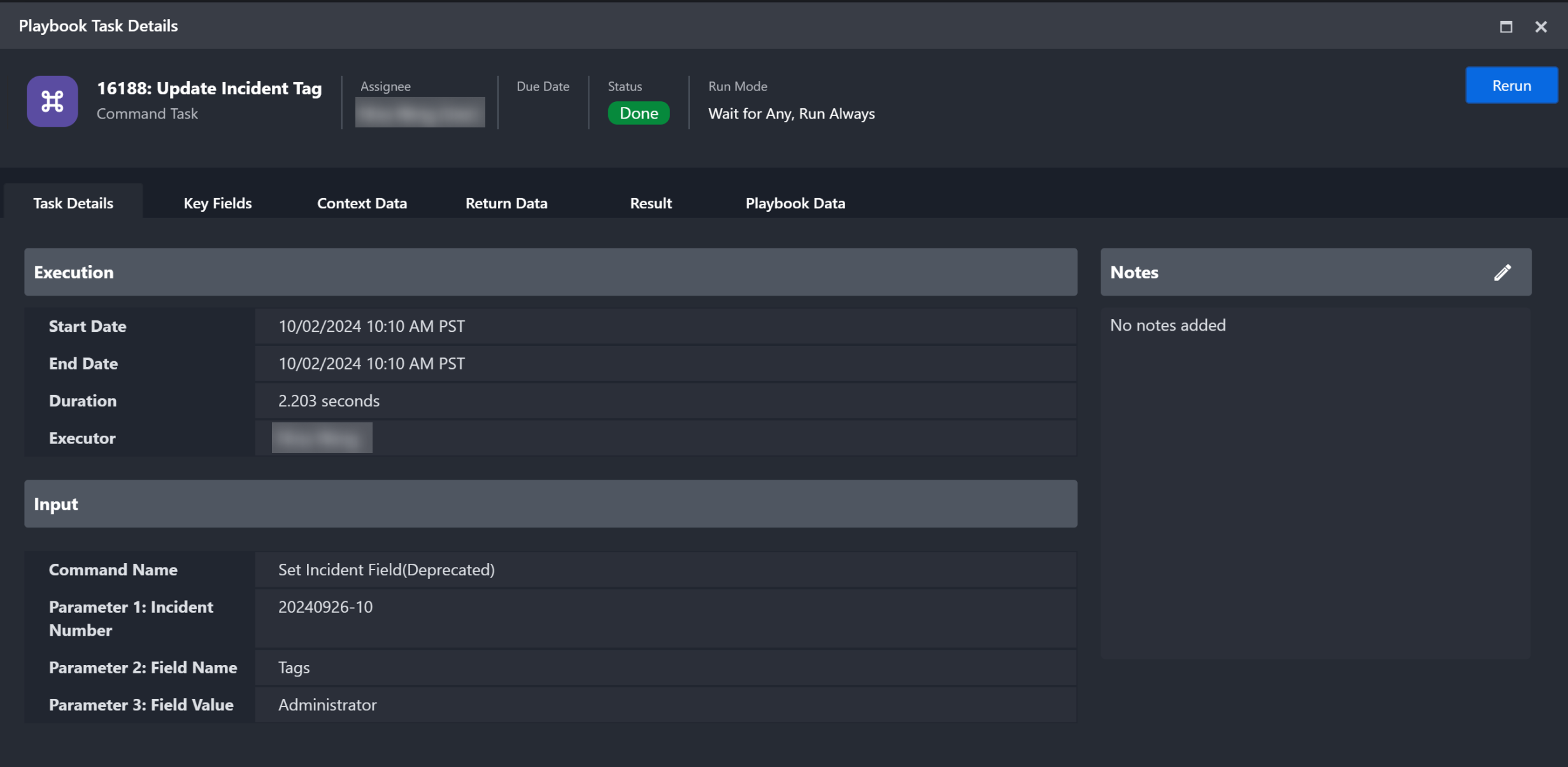Edit notes using the pencil icon
The width and height of the screenshot is (1568, 767).
point(1502,273)
